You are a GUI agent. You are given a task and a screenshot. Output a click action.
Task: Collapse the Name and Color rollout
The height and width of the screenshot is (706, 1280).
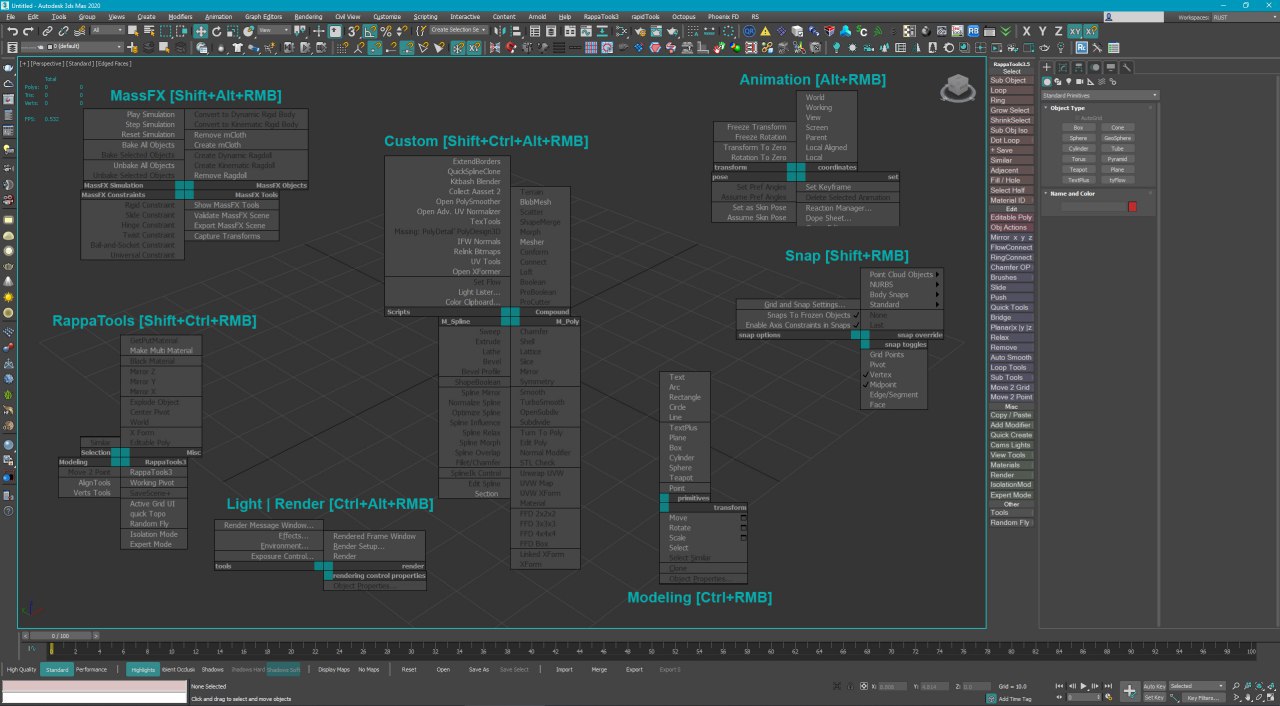pyautogui.click(x=1072, y=194)
